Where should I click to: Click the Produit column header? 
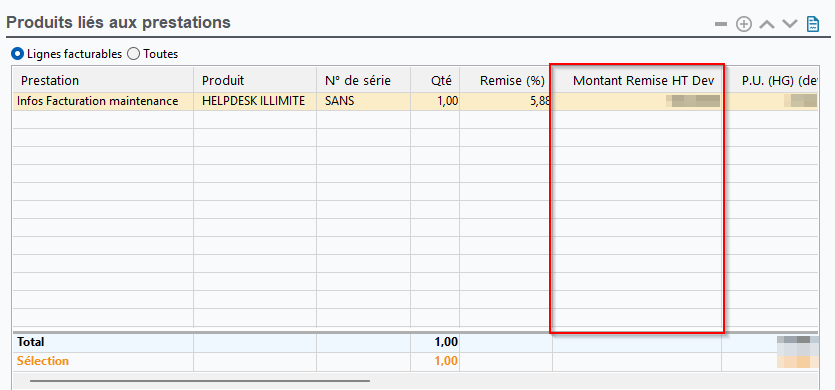click(255, 80)
